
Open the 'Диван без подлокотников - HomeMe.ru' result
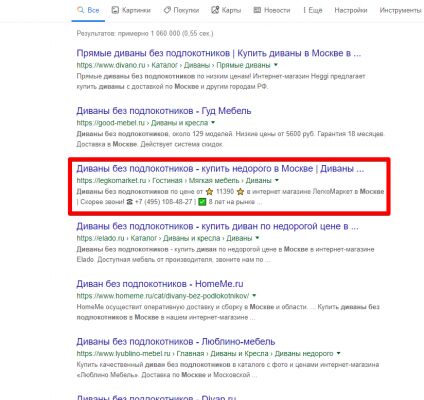160,284
